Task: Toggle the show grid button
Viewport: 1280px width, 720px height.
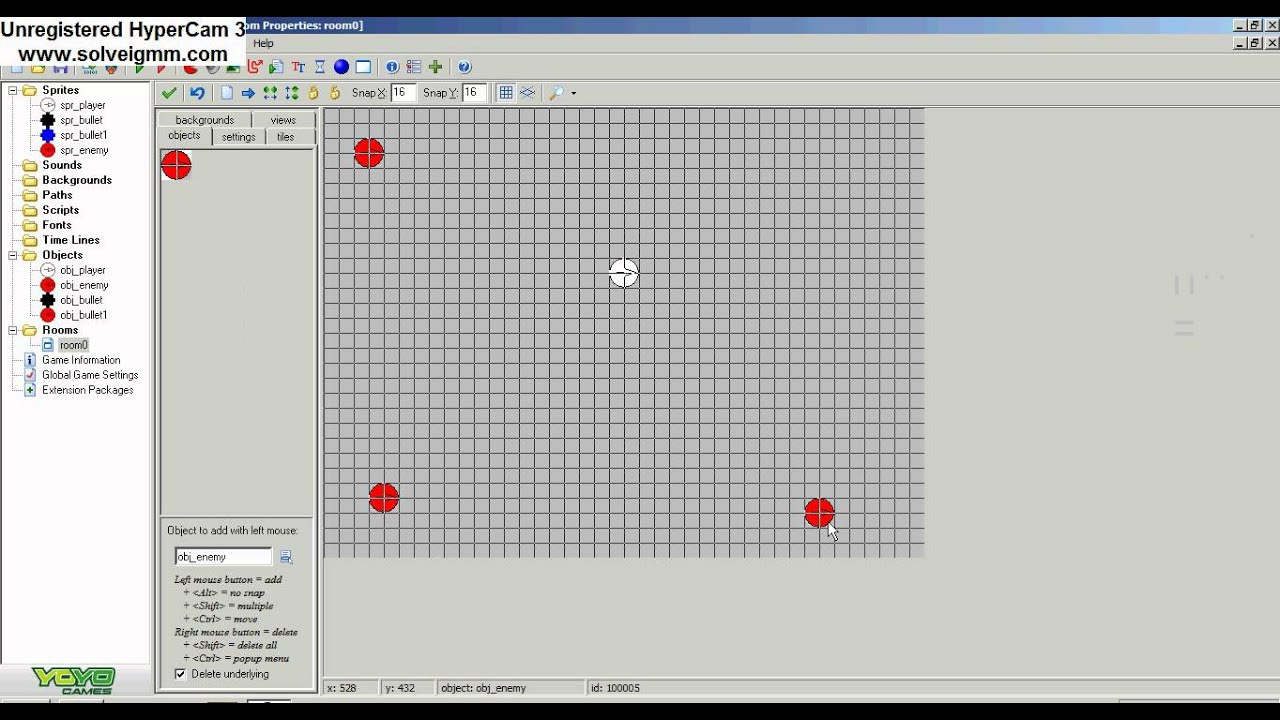Action: [506, 93]
